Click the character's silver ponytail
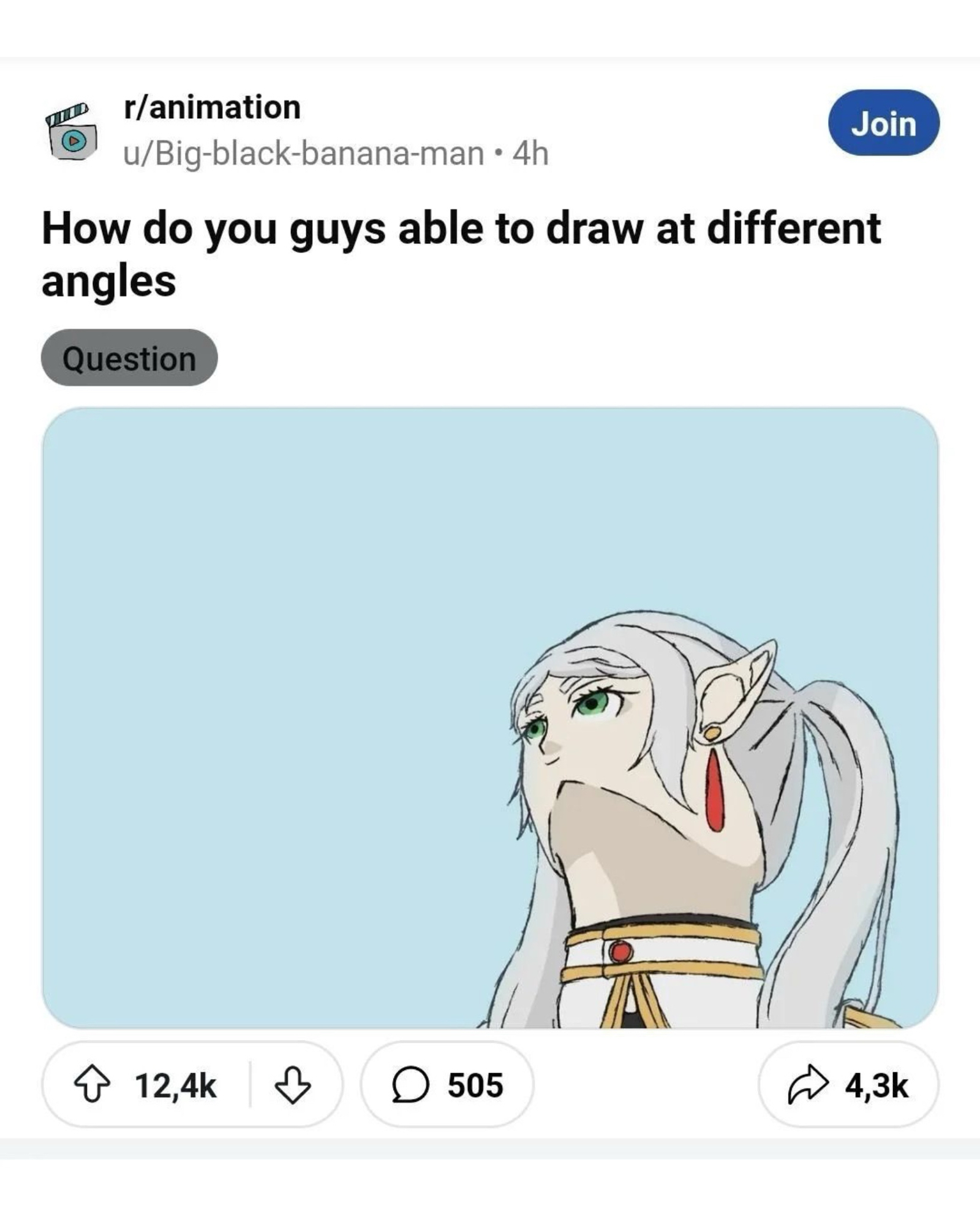The height and width of the screenshot is (1225, 980). click(x=858, y=796)
